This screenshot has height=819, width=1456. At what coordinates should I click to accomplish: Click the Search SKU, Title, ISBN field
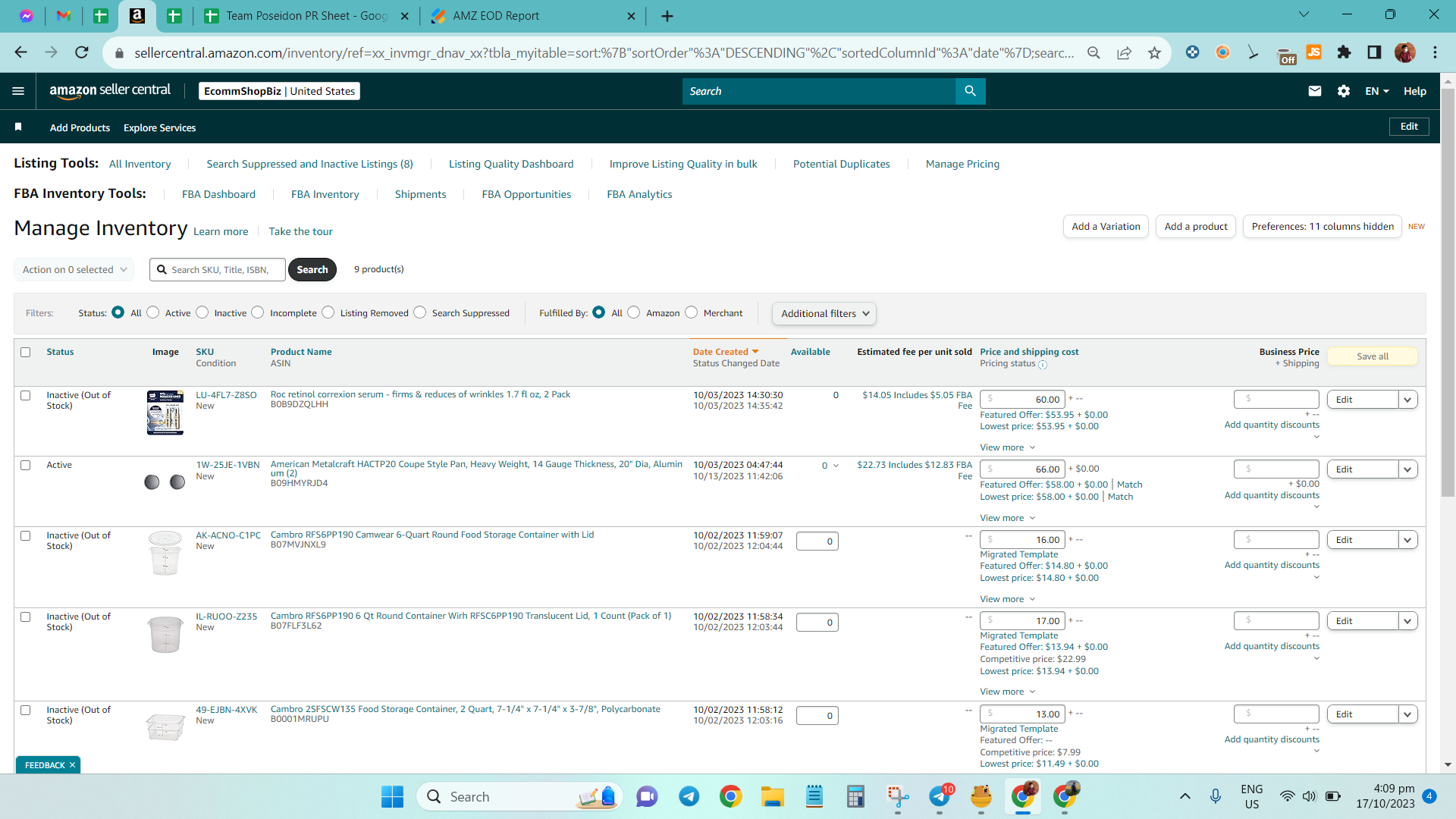[218, 269]
